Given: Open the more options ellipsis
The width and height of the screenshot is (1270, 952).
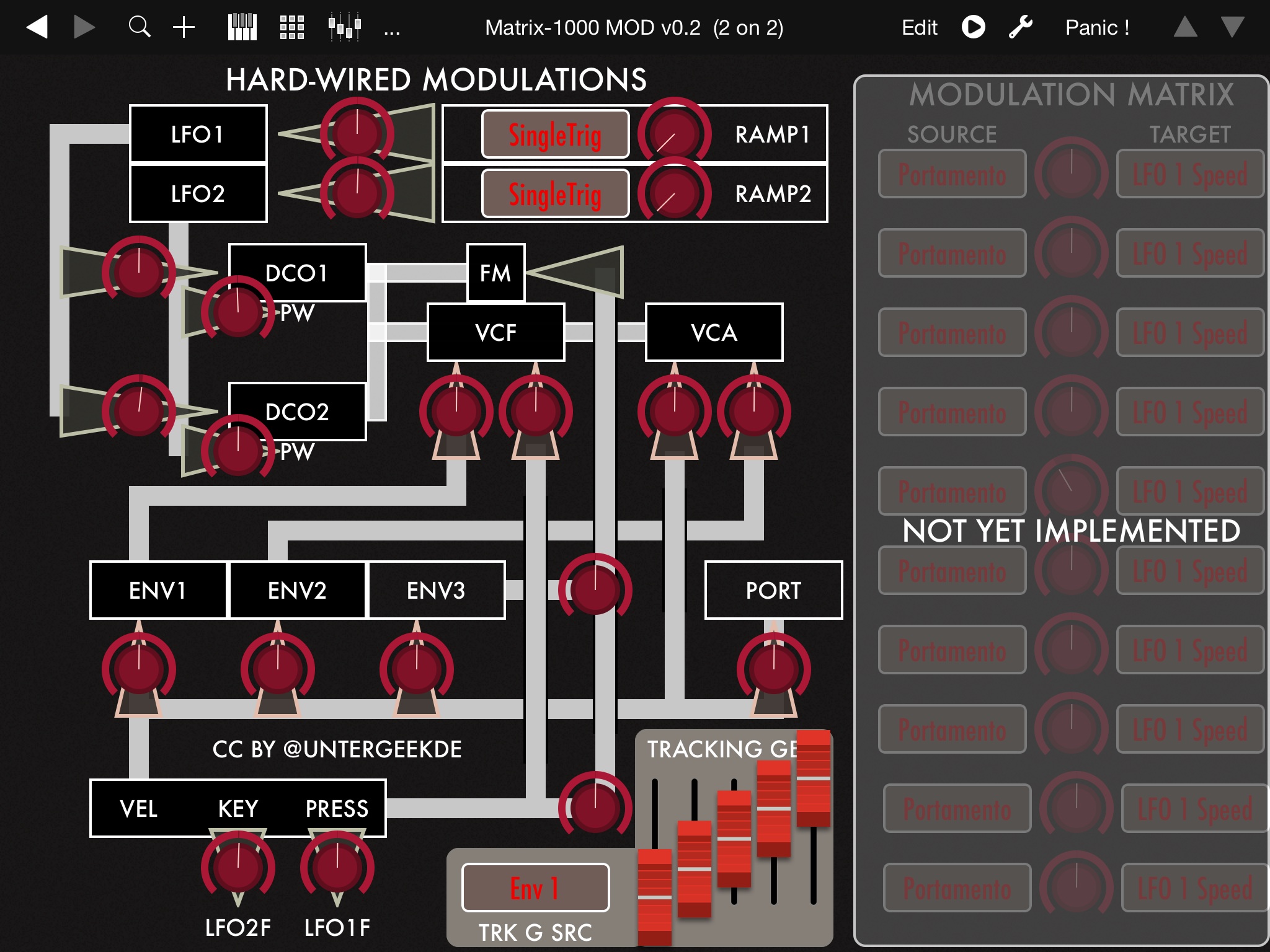Looking at the screenshot, I should point(392,32).
